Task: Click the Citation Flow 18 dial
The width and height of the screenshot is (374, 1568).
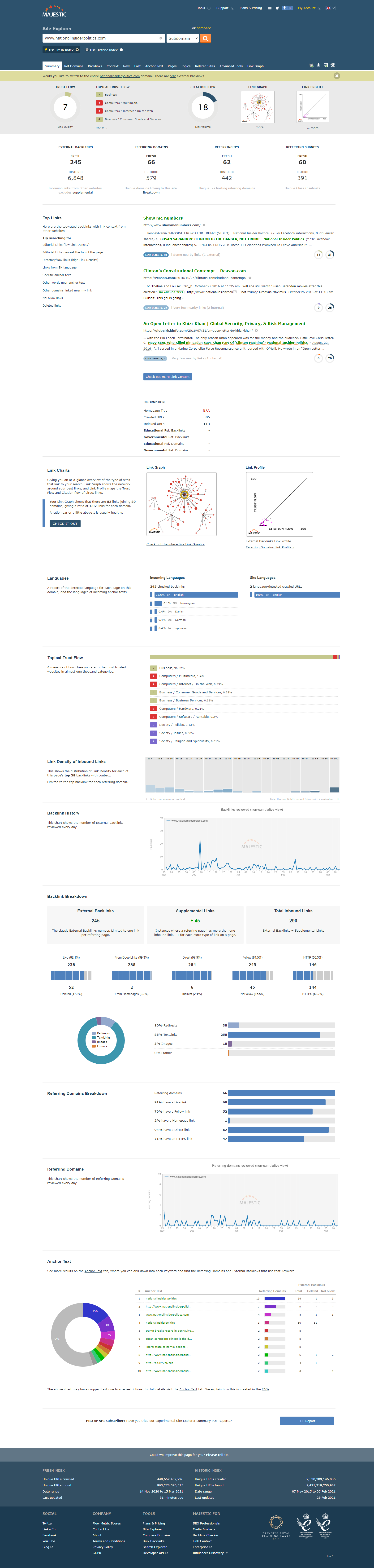Action: click(x=203, y=107)
